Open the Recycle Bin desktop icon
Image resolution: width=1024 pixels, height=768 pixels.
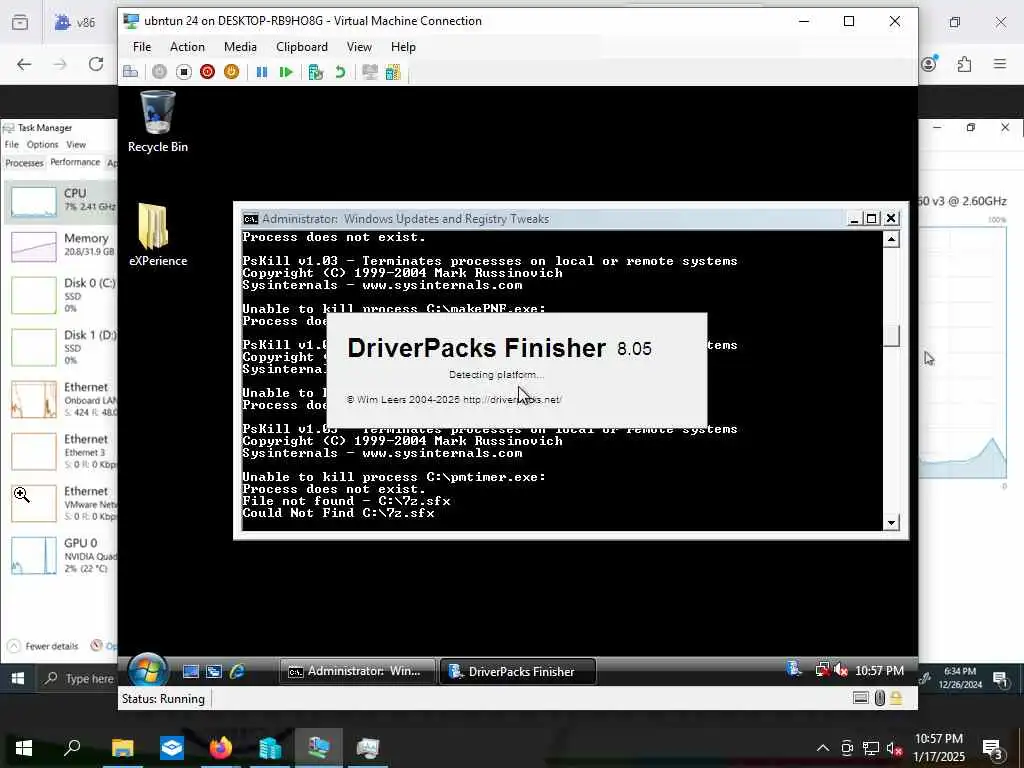[158, 122]
